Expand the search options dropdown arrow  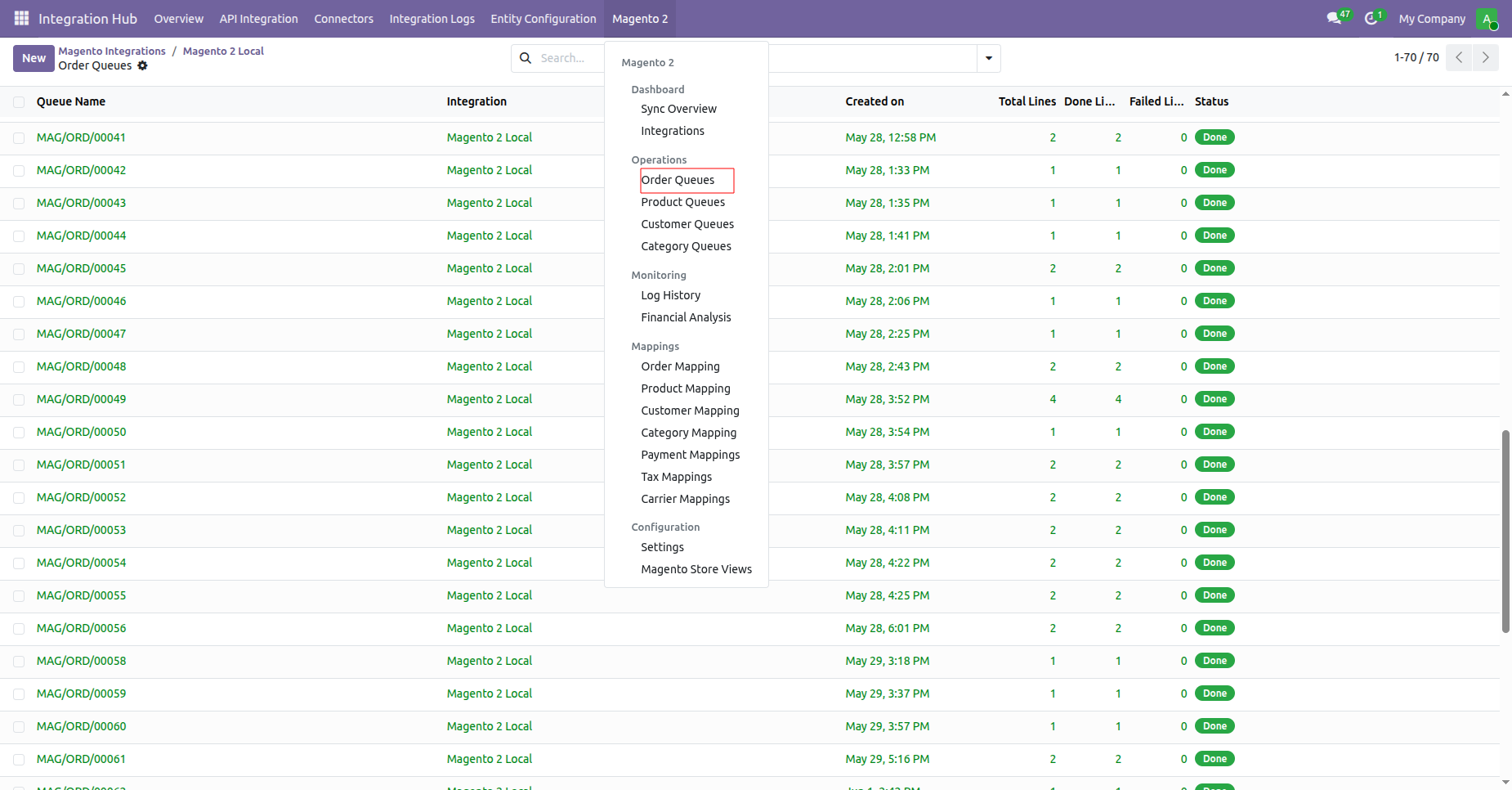[989, 58]
